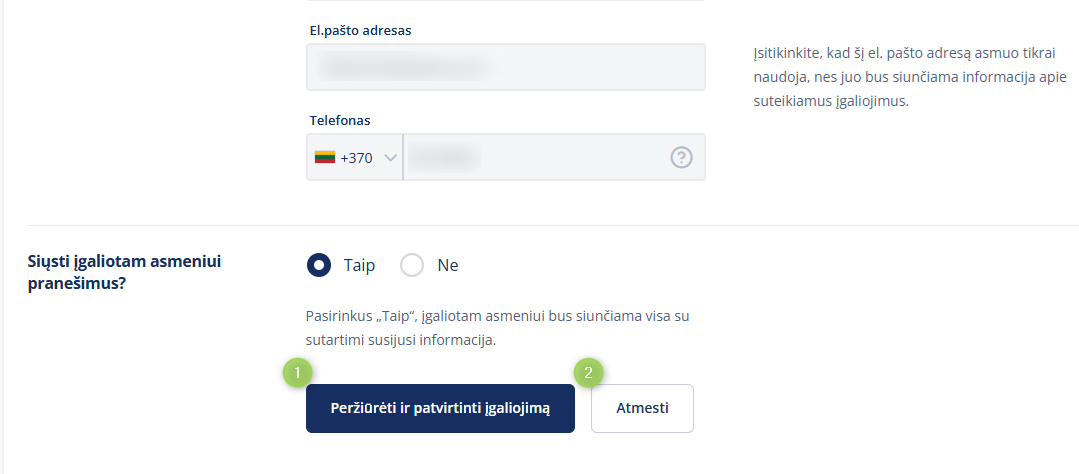Select the "Ne" radio button
Image resolution: width=1079 pixels, height=474 pixels.
pos(412,265)
